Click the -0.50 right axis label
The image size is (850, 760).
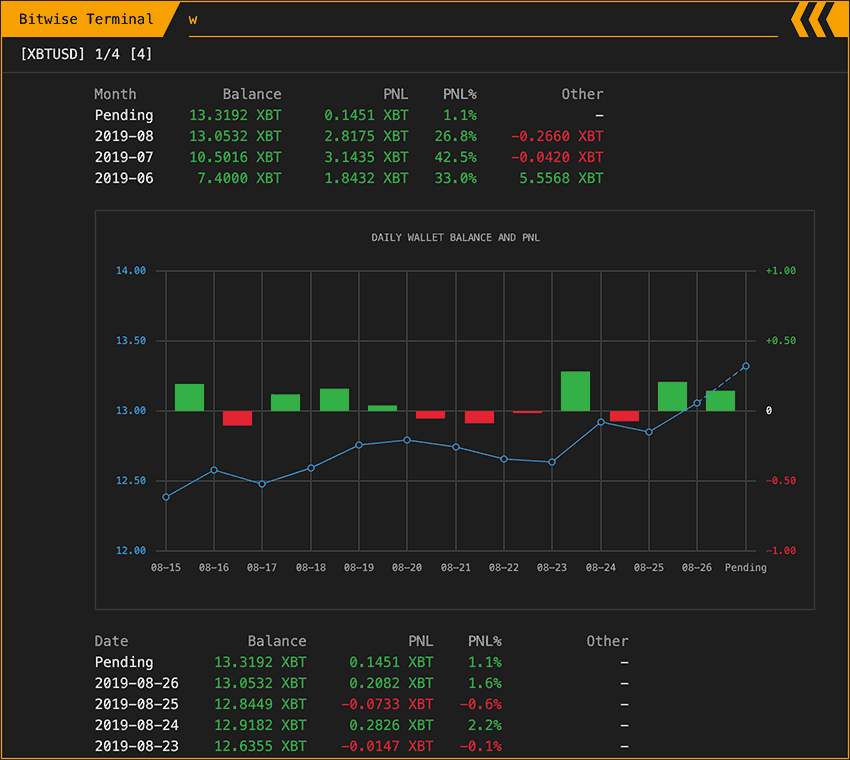click(x=781, y=481)
